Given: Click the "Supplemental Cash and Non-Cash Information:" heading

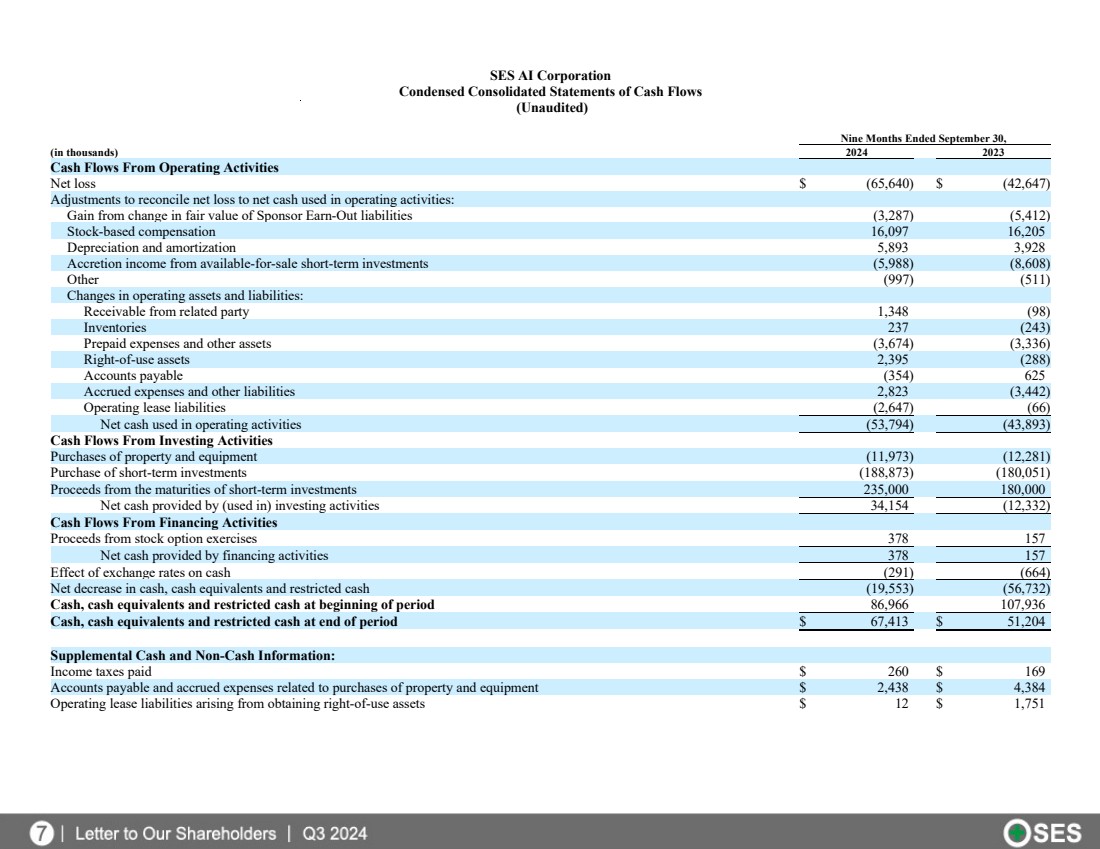Looking at the screenshot, I should point(192,656).
